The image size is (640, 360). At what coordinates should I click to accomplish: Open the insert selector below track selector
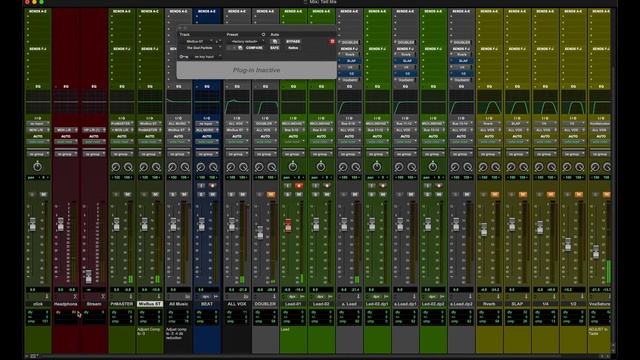coord(201,48)
